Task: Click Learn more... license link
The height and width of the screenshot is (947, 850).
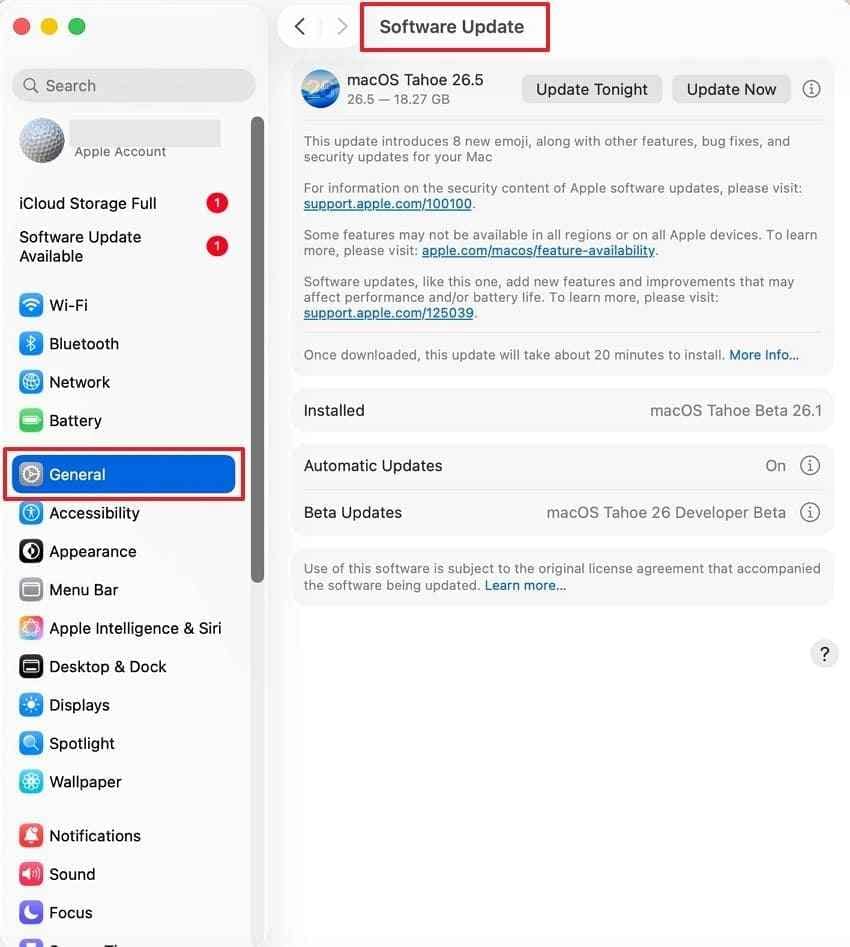Action: [525, 585]
